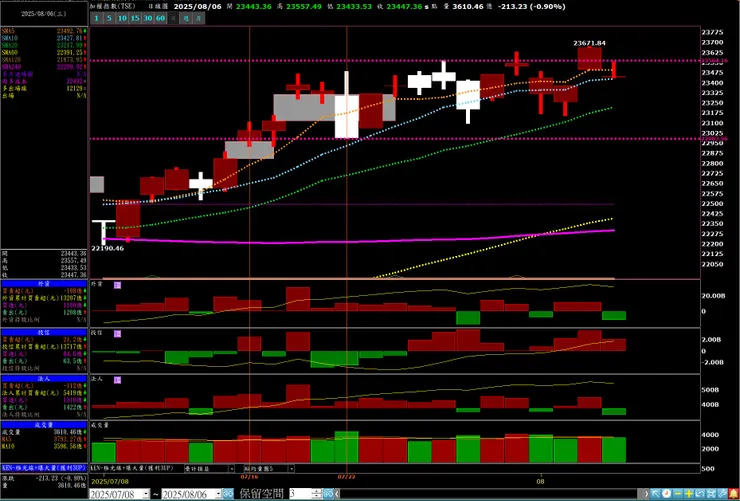The height and width of the screenshot is (501, 740).
Task: Select the 5-minute timeframe button
Action: 109,18
